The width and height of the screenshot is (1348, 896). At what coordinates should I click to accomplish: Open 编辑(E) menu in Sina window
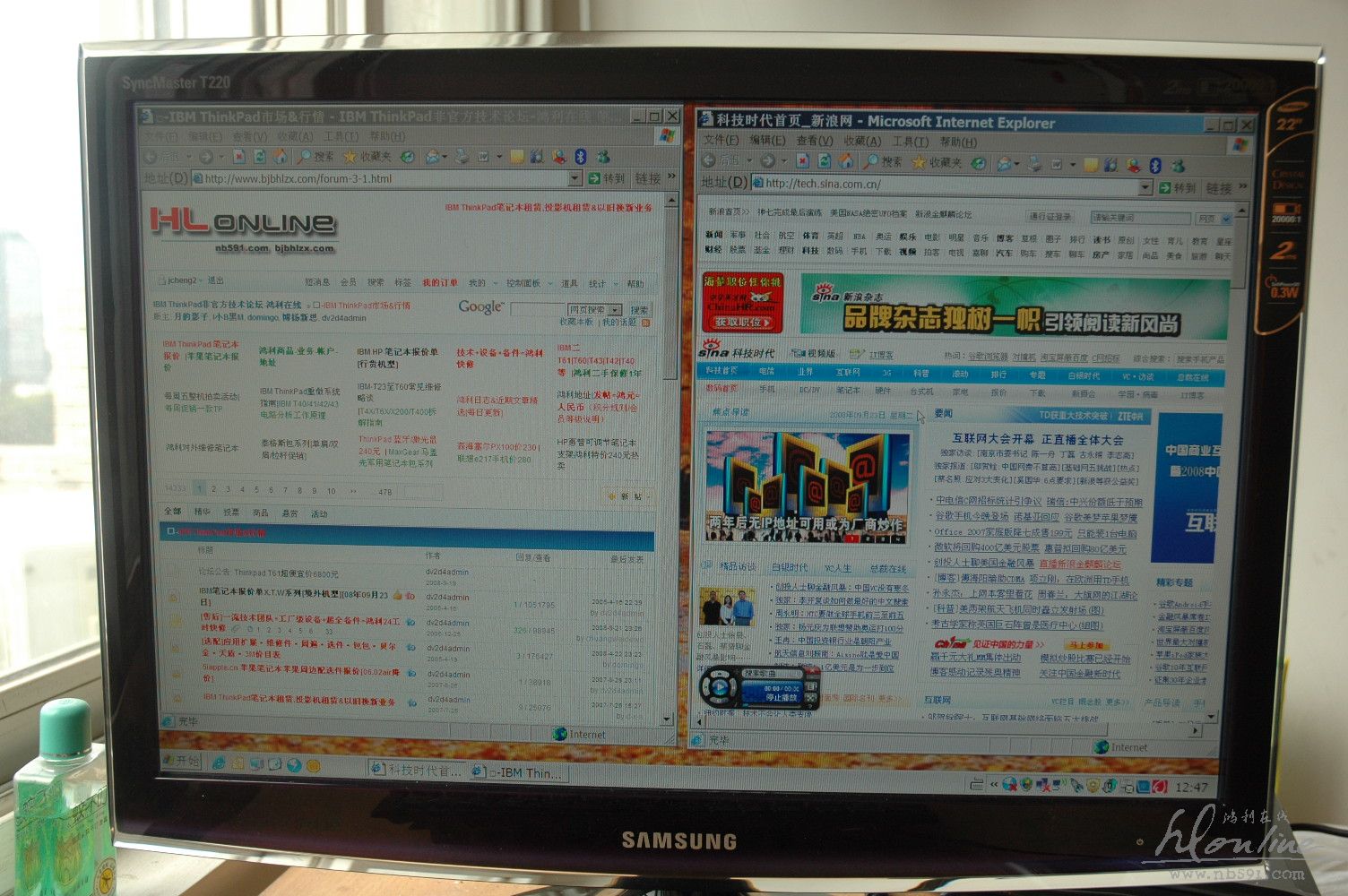pyautogui.click(x=766, y=141)
